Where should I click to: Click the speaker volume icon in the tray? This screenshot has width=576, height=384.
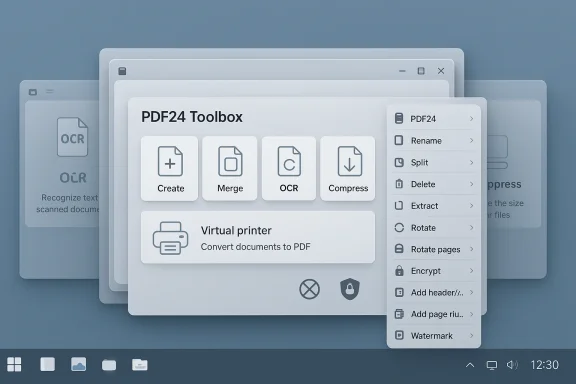point(512,365)
